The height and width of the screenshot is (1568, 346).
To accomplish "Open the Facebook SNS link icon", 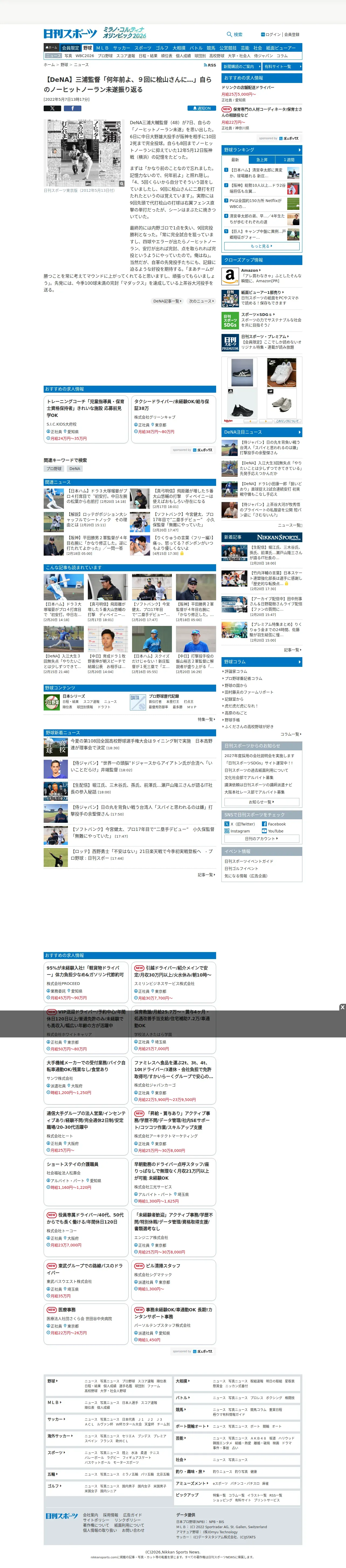I will pyautogui.click(x=264, y=824).
